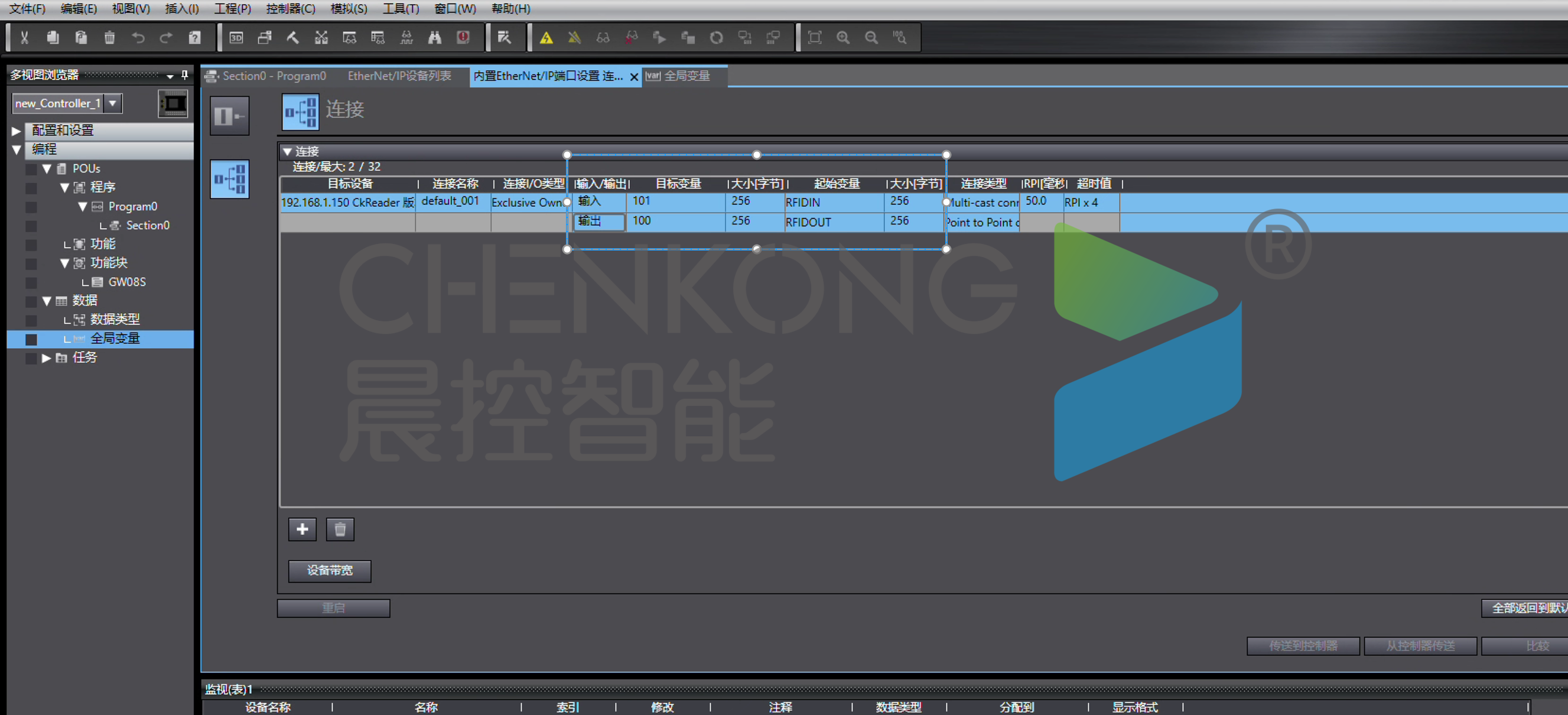The width and height of the screenshot is (1568, 715).
Task: Collapse the 数据 tree node
Action: pyautogui.click(x=46, y=301)
